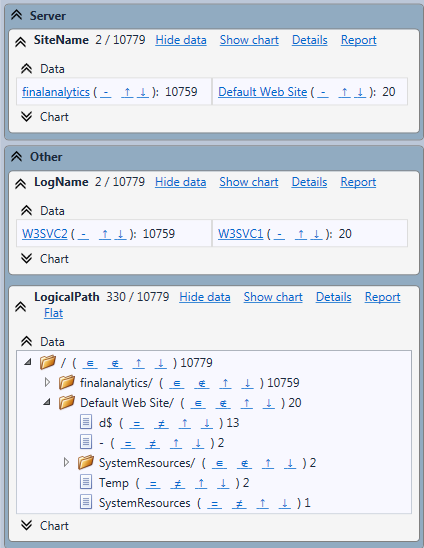The image size is (424, 548).
Task: Click not-equals filter for Temp
Action: pyautogui.click(x=178, y=484)
